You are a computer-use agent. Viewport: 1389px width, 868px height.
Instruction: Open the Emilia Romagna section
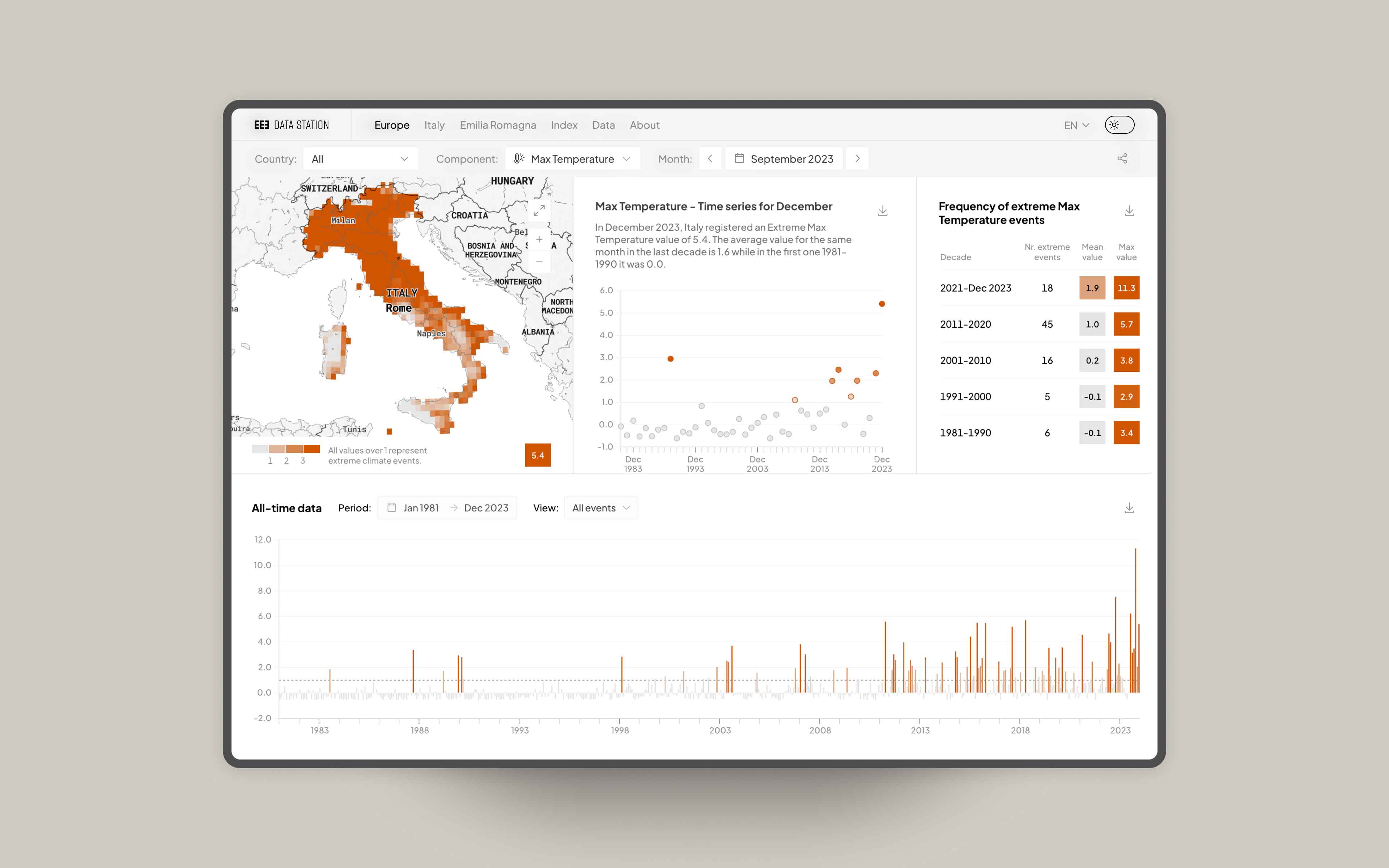pyautogui.click(x=498, y=124)
